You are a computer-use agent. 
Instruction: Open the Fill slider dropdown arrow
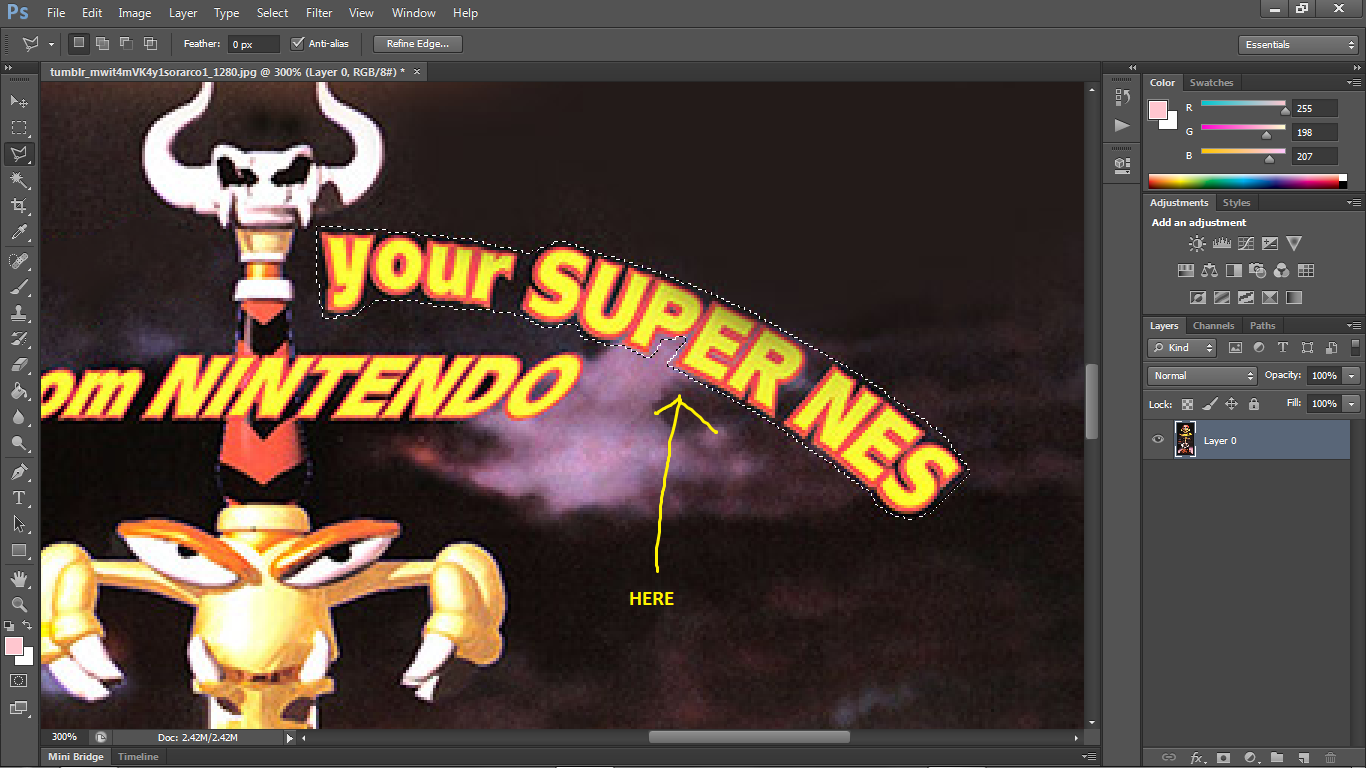click(1352, 404)
